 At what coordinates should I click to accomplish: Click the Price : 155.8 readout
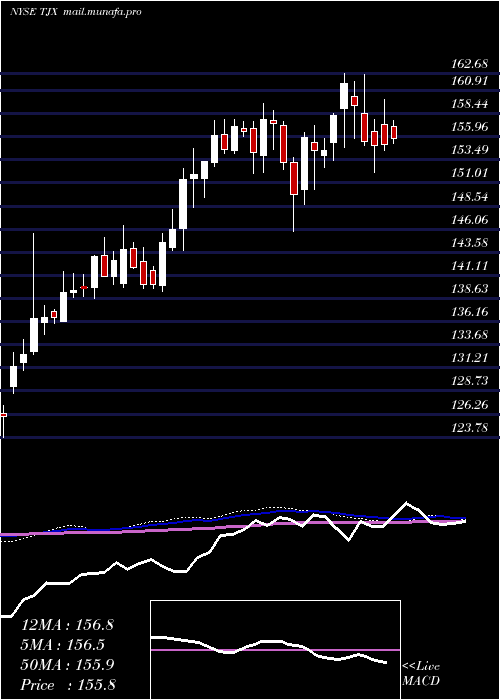click(x=68, y=685)
